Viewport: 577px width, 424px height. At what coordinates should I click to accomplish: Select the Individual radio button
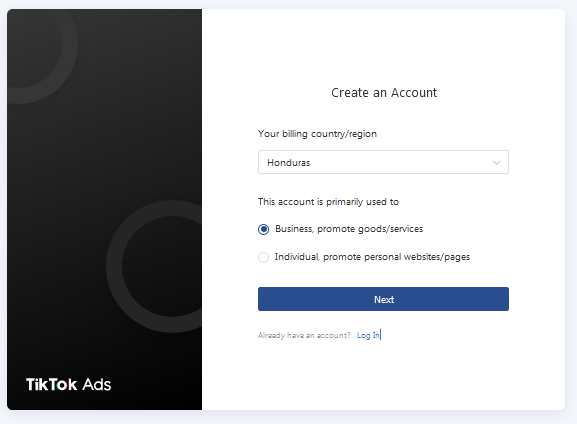[x=263, y=257]
